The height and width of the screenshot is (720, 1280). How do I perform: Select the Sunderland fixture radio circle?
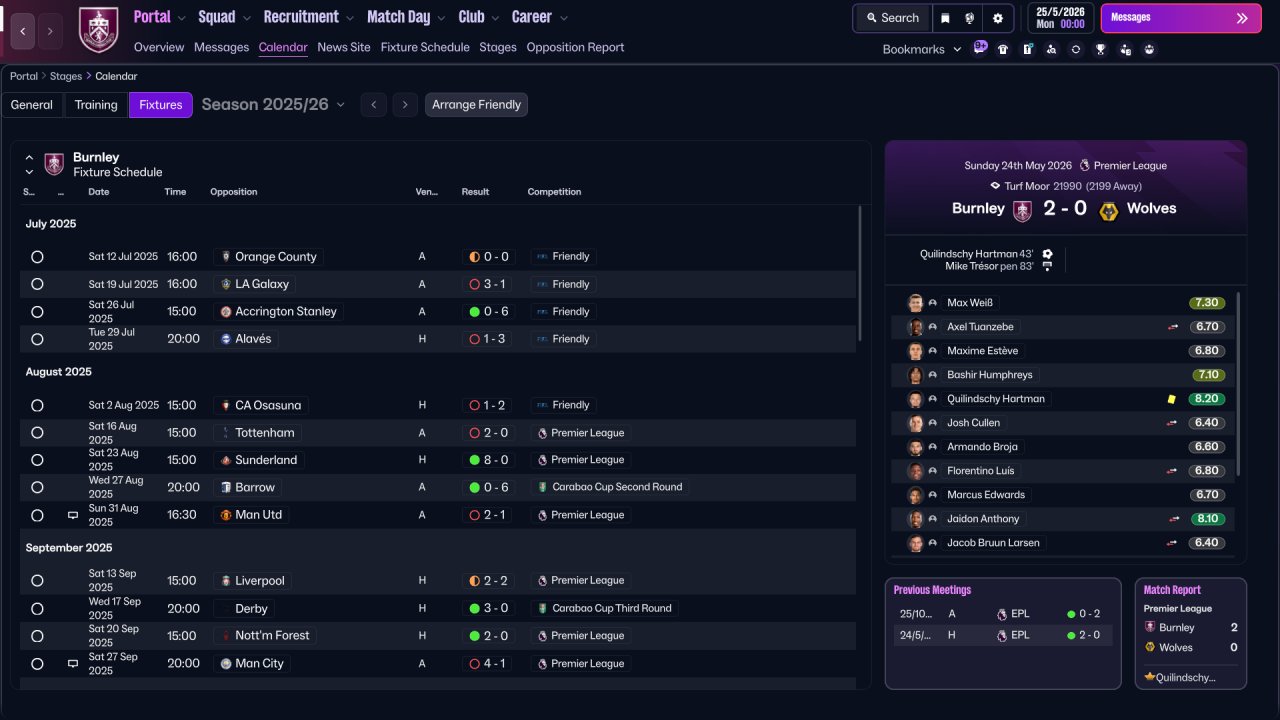(37, 460)
